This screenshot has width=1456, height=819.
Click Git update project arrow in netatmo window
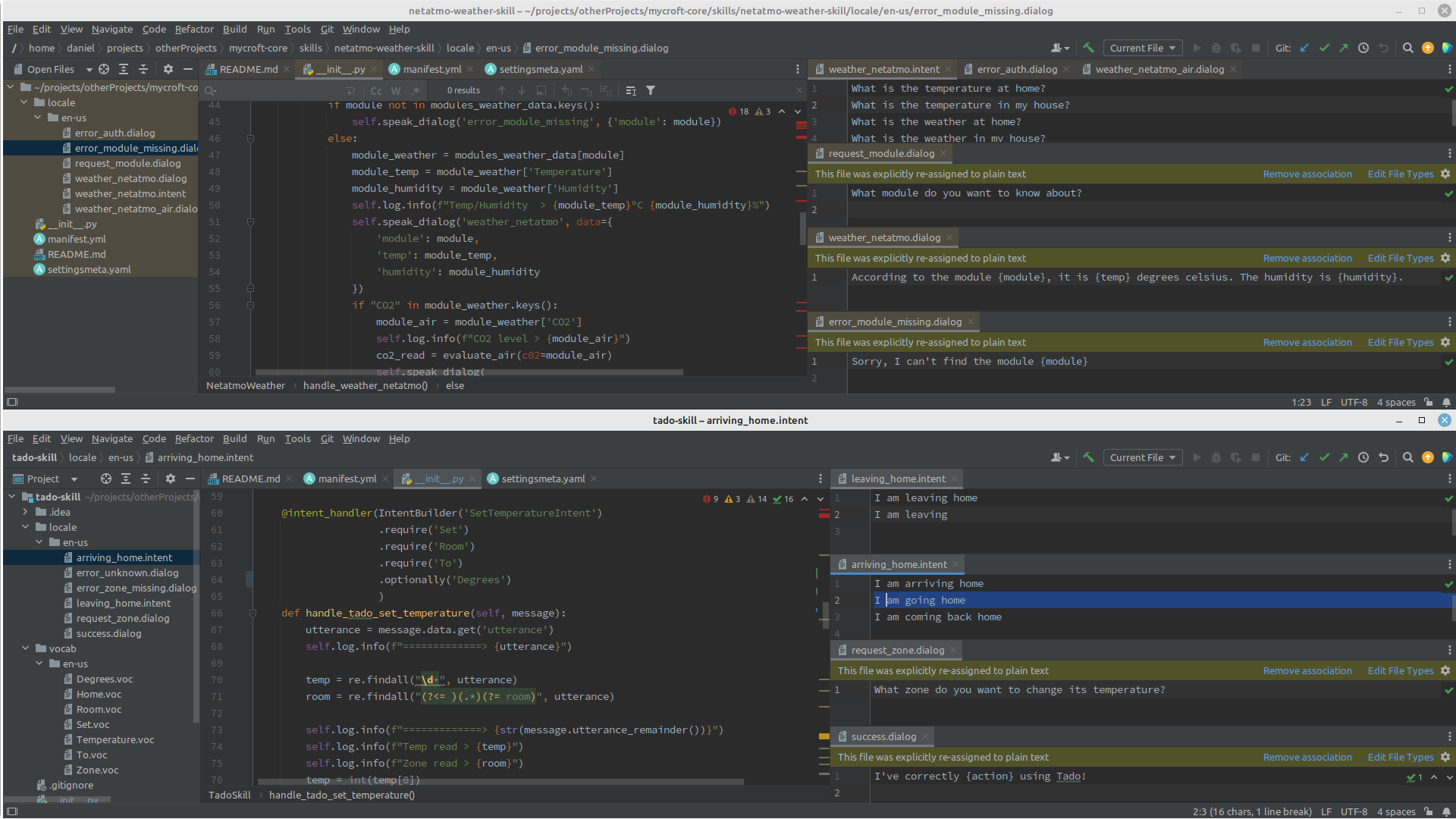(x=1304, y=48)
